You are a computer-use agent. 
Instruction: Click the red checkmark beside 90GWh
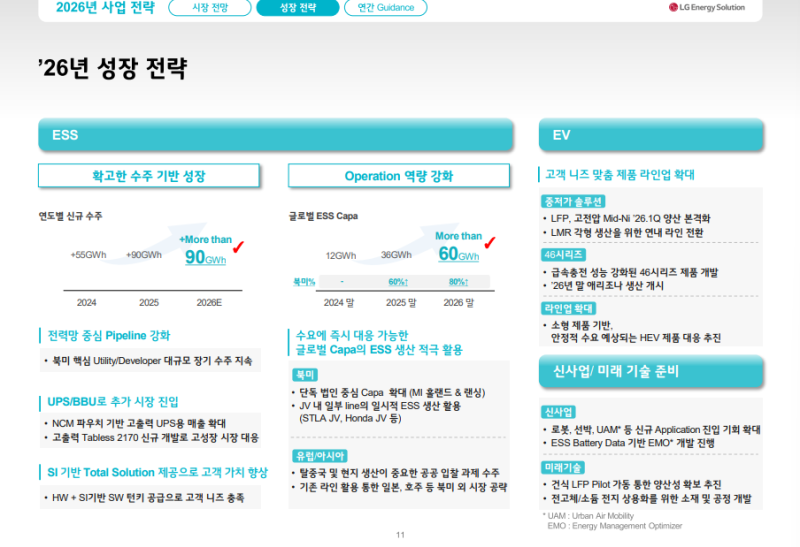pyautogui.click(x=238, y=246)
